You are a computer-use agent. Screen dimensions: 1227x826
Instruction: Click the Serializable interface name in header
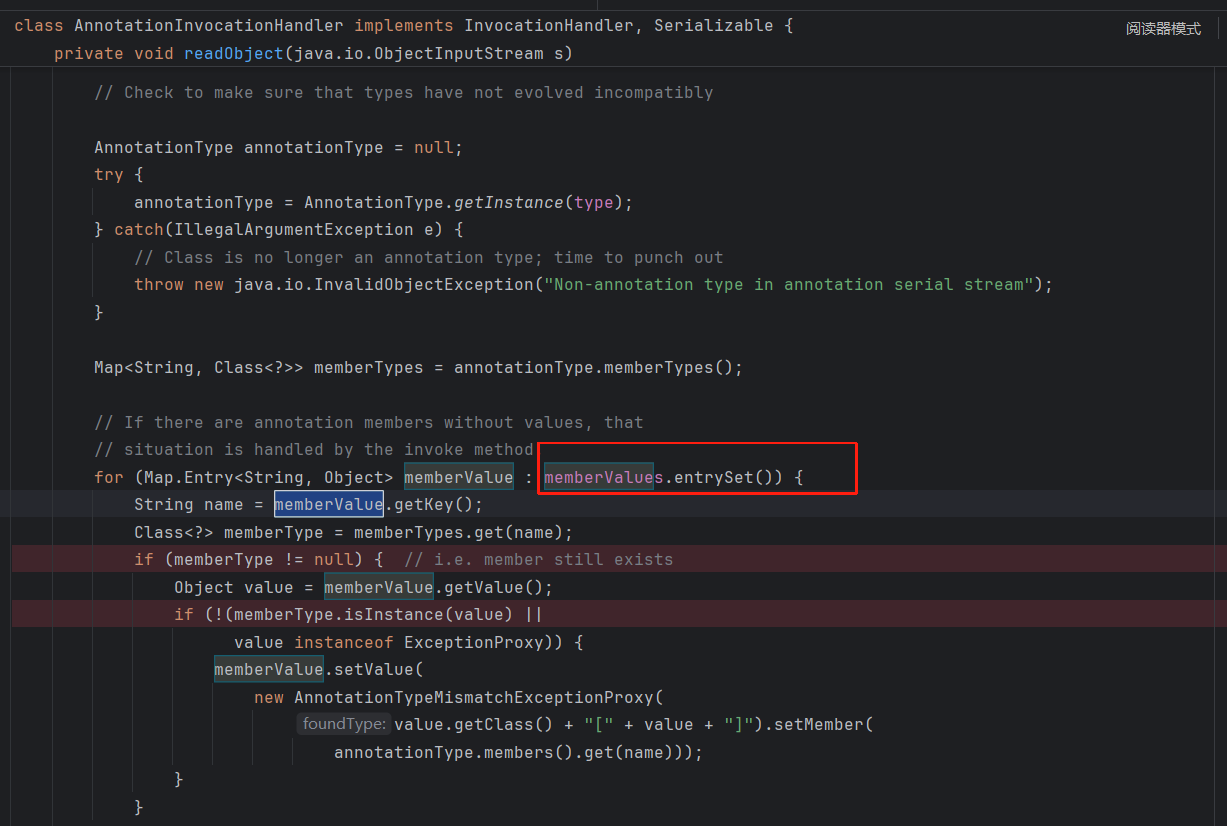[713, 25]
